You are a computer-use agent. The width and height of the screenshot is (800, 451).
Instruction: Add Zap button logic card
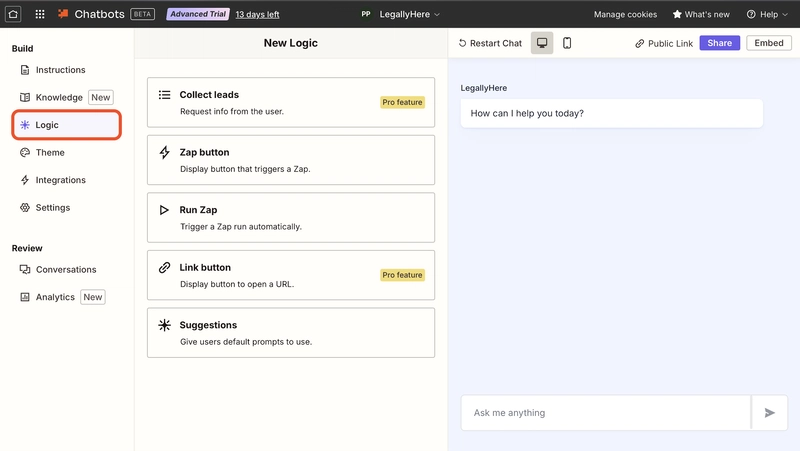(291, 160)
